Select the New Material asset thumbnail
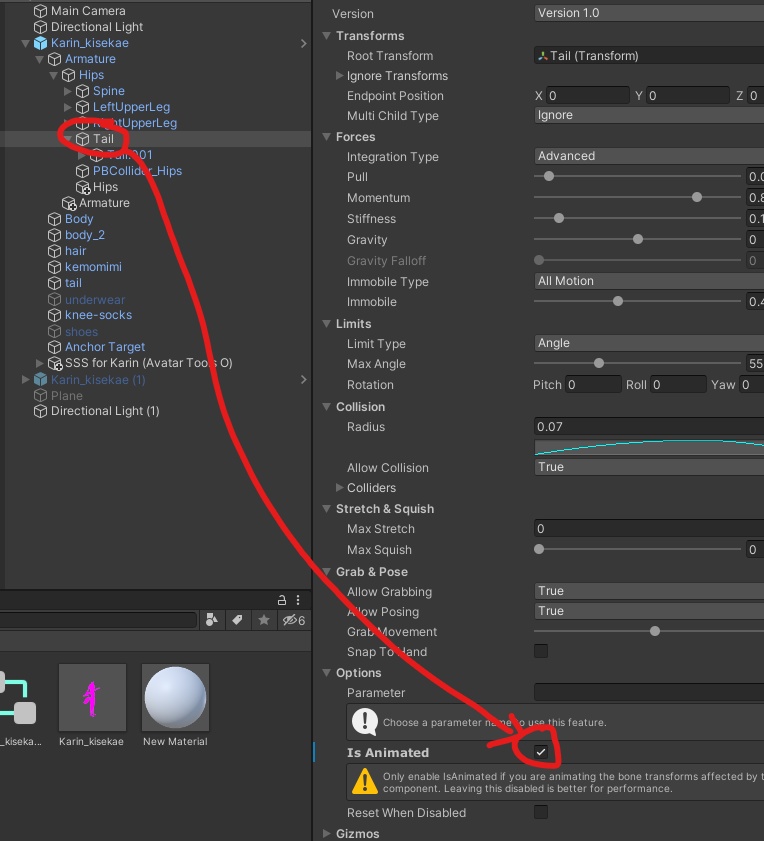 pyautogui.click(x=175, y=697)
